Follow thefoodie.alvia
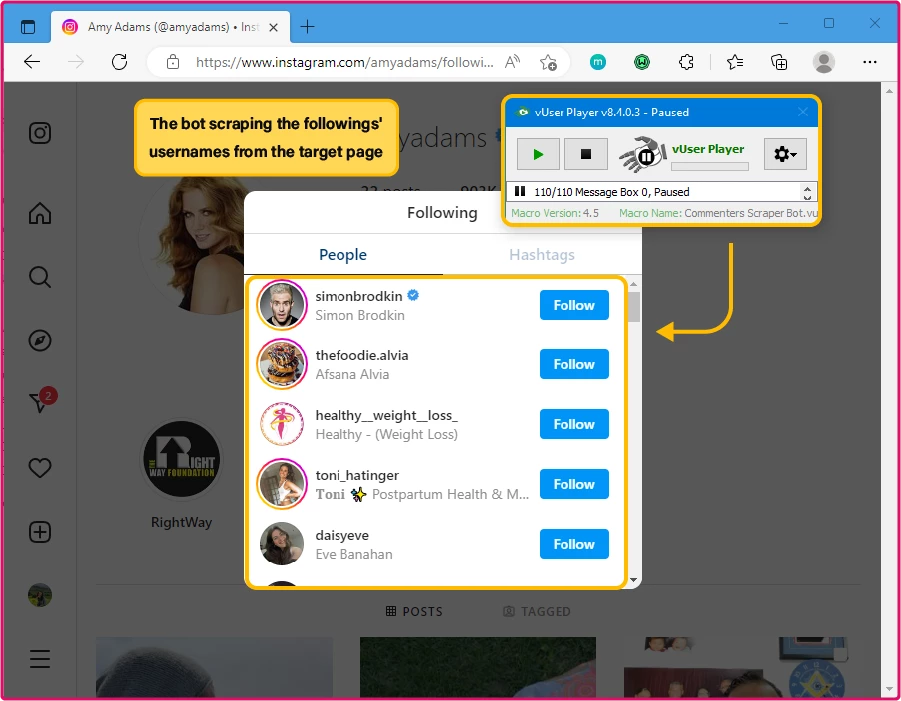This screenshot has height=701, width=901. (x=574, y=364)
